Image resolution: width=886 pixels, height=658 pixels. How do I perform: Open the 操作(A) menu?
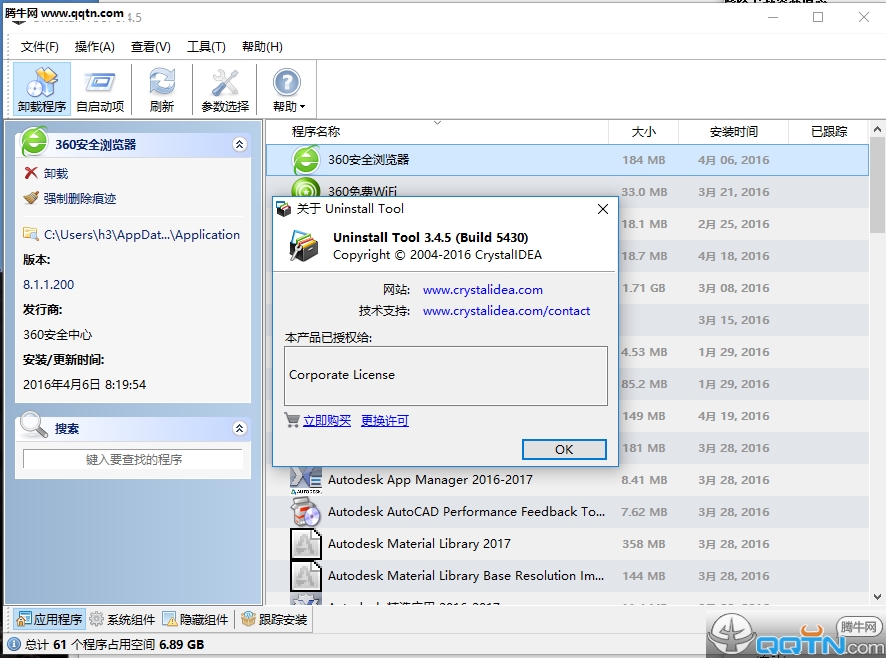click(94, 47)
